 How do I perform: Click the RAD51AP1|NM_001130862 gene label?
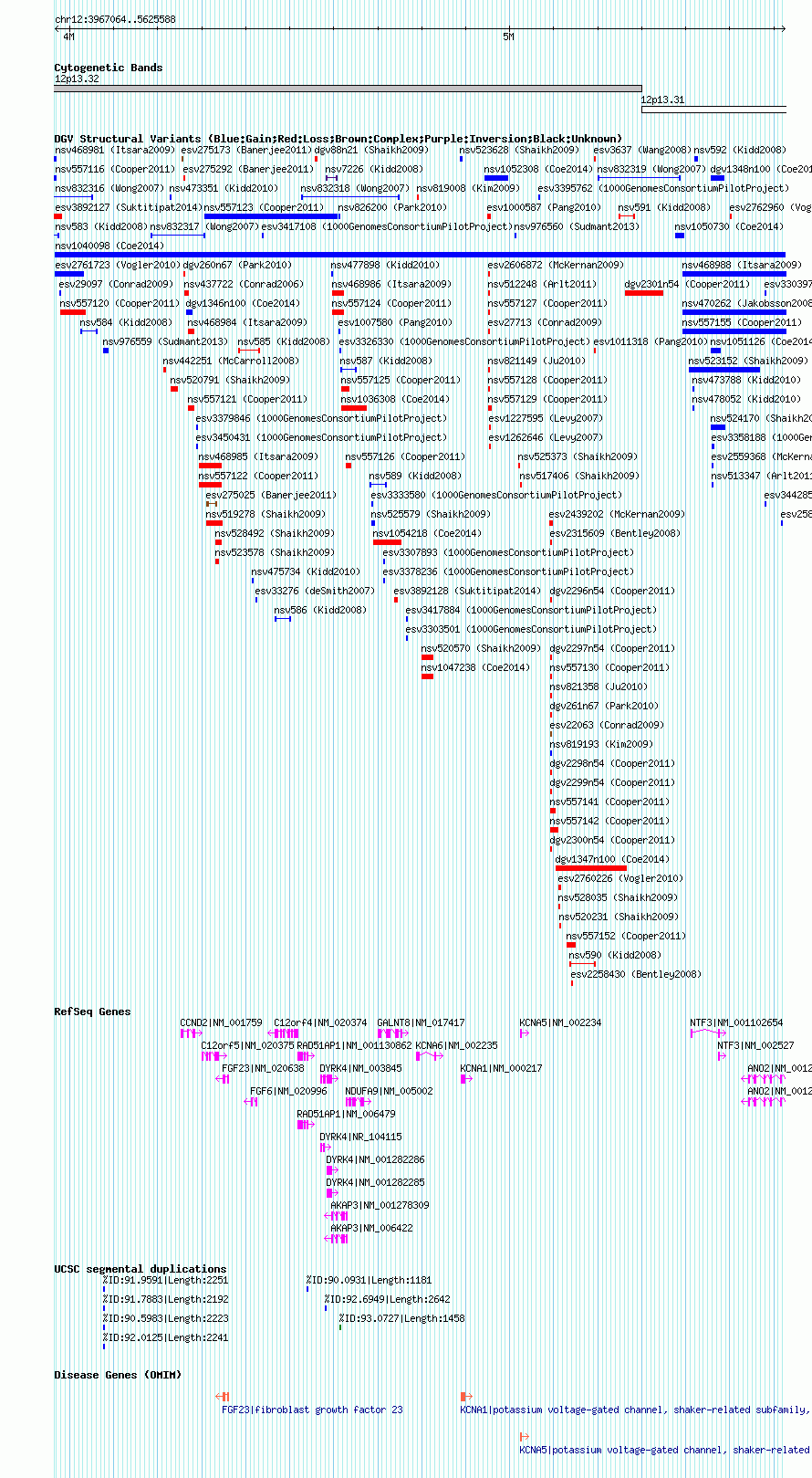(355, 1045)
